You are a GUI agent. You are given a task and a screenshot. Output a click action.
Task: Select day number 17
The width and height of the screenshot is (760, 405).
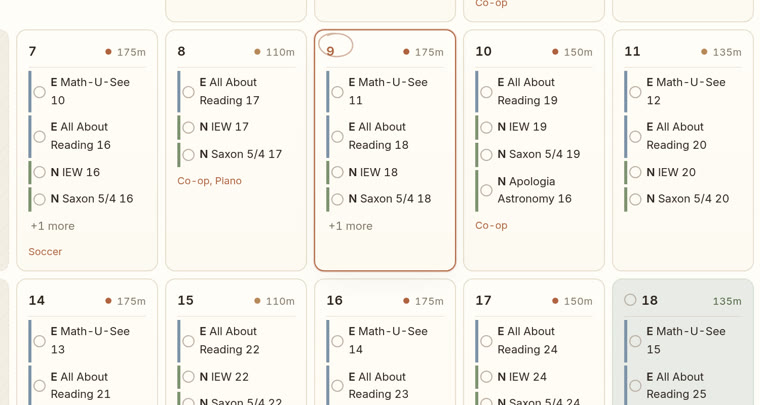click(x=483, y=300)
